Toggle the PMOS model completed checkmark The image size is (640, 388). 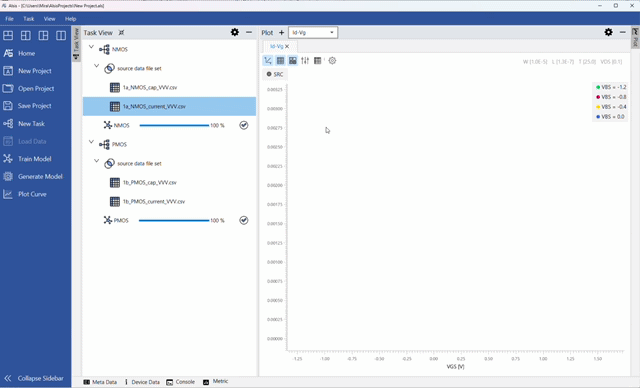pos(244,220)
